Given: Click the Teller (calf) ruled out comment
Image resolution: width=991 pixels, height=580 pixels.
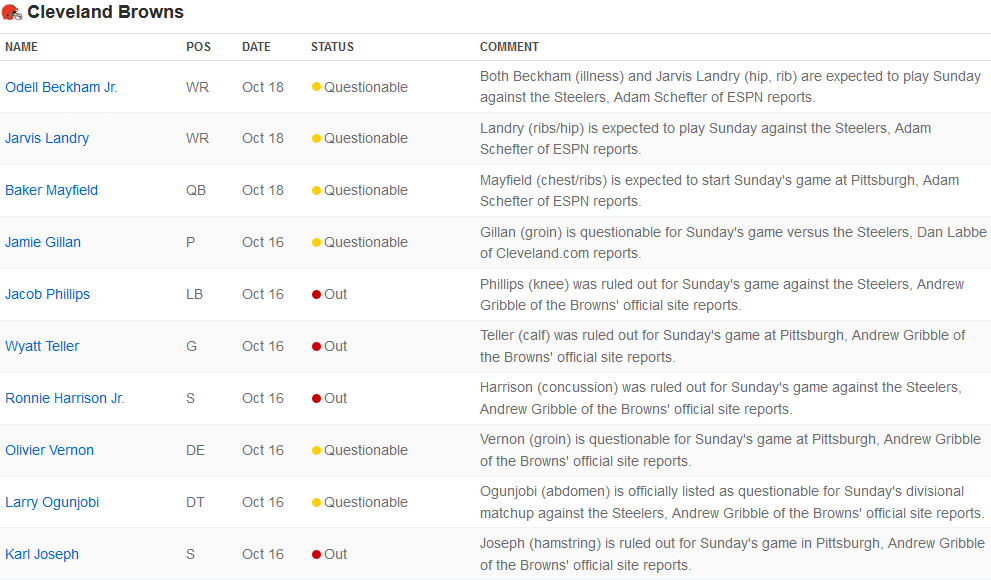Looking at the screenshot, I should pyautogui.click(x=722, y=346).
